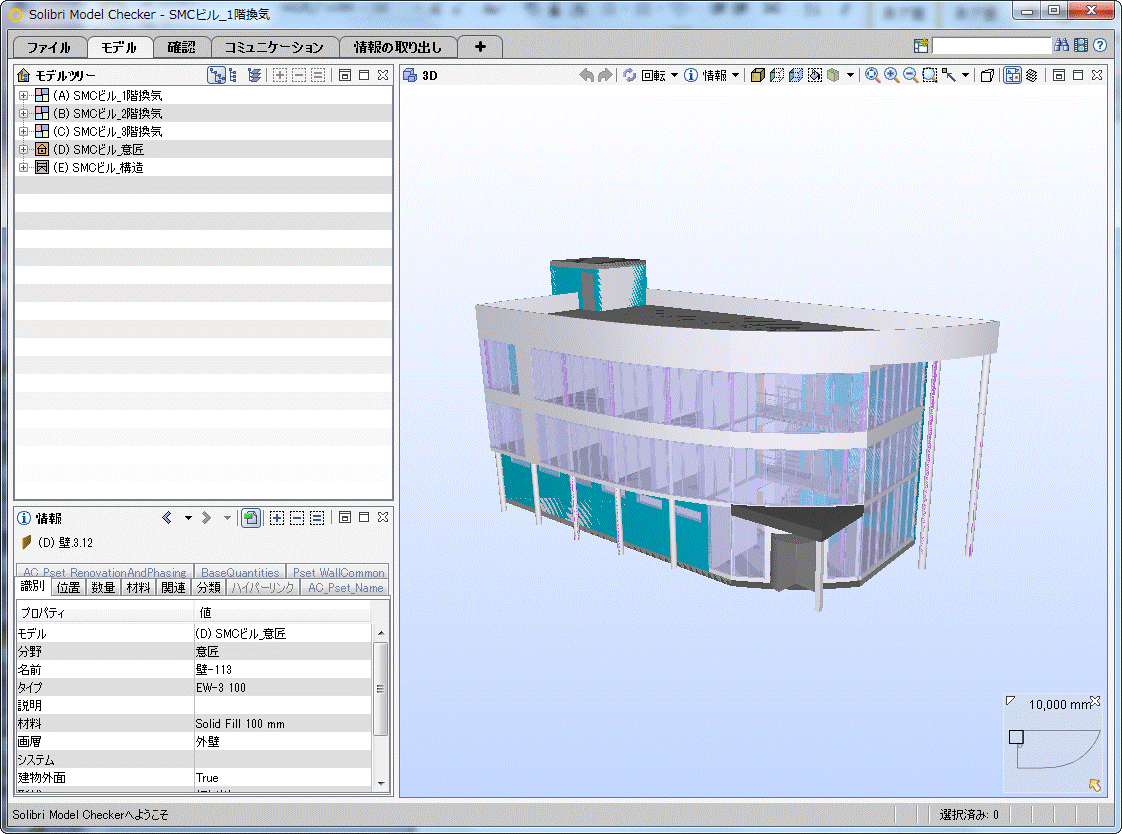Switch to 位置 tab in info panel
The height and width of the screenshot is (834, 1122).
click(69, 587)
